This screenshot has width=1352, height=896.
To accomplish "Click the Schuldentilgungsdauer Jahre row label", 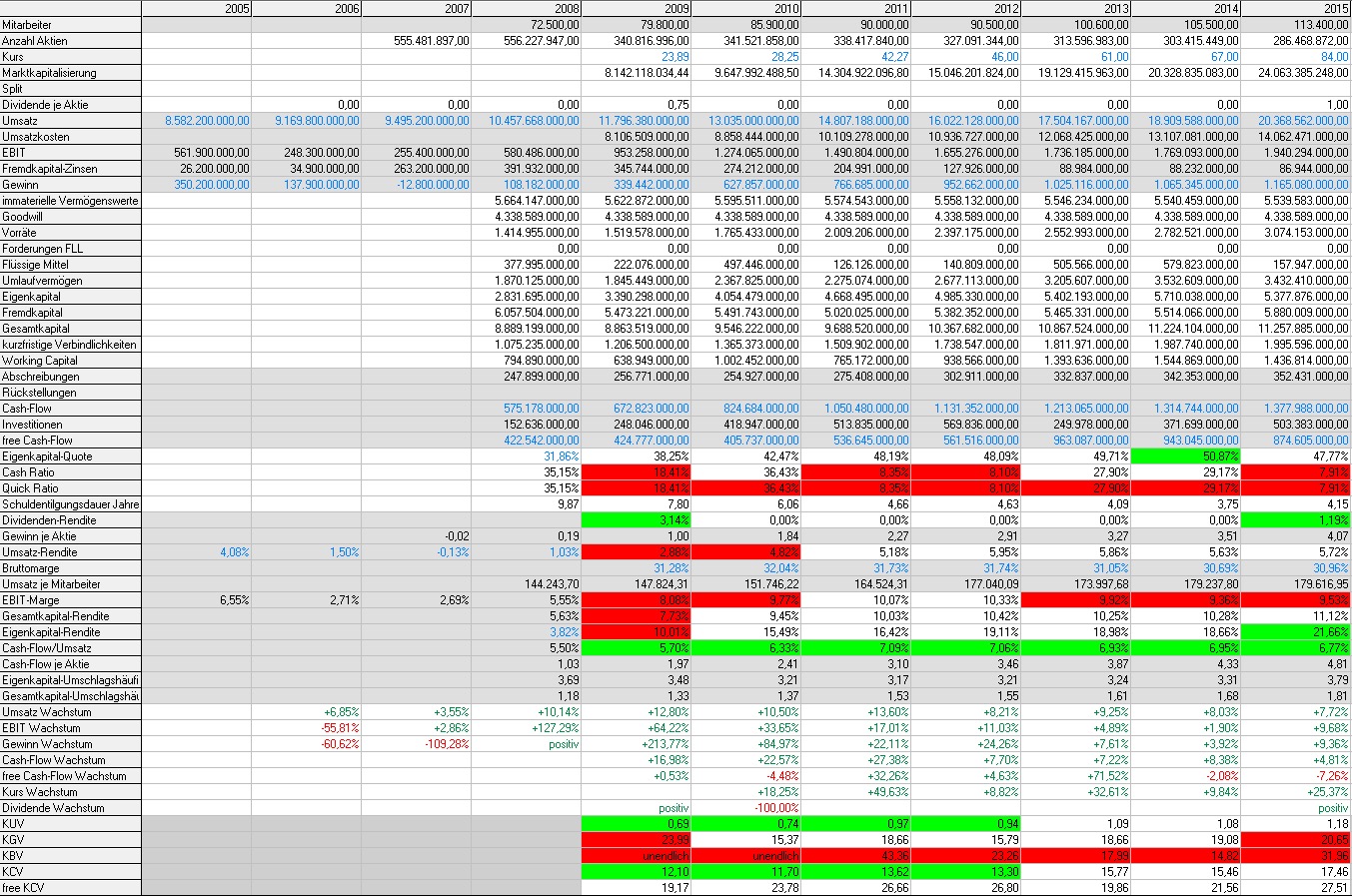I will [x=71, y=503].
